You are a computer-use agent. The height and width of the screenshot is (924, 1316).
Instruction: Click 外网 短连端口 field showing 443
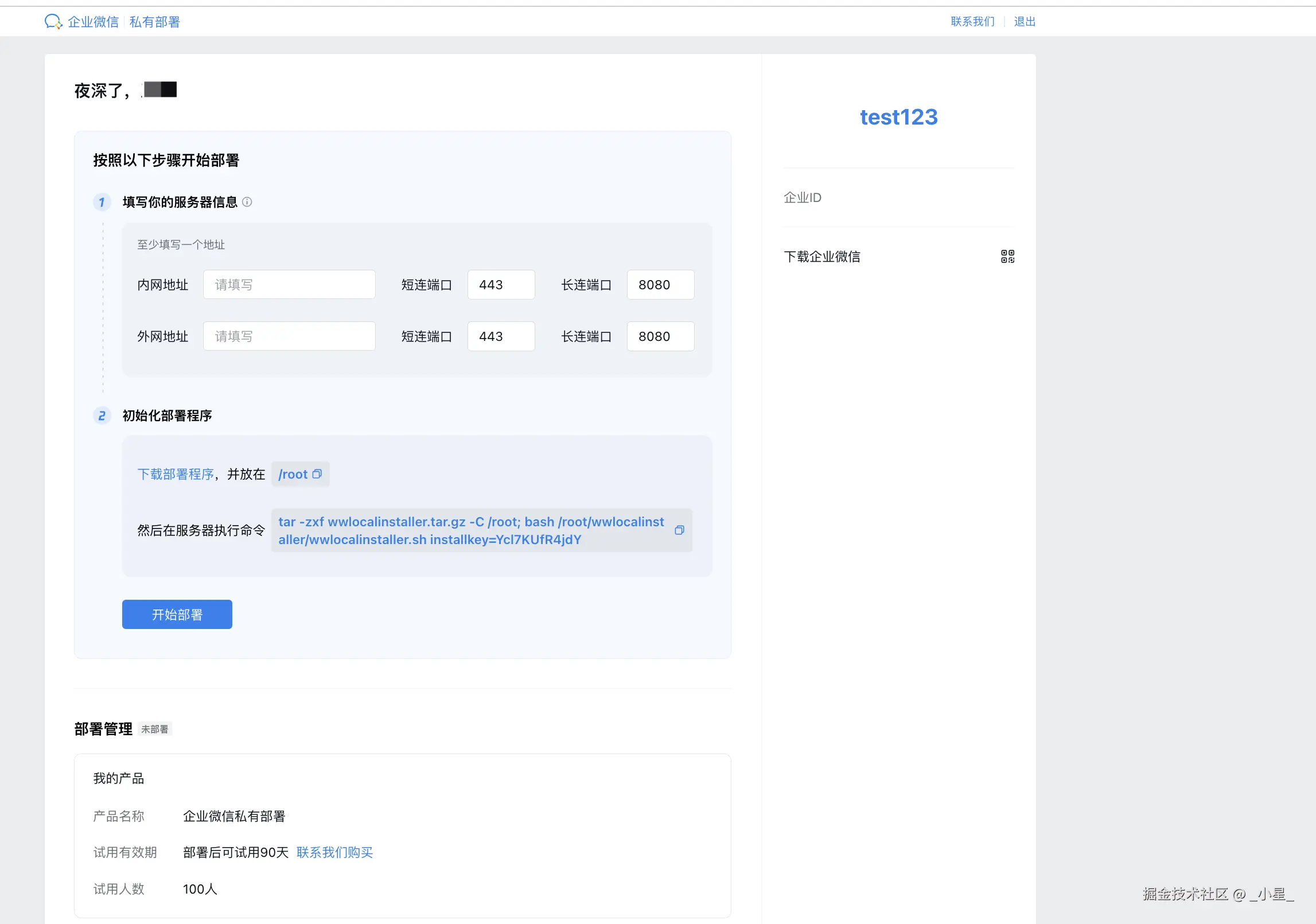click(501, 336)
